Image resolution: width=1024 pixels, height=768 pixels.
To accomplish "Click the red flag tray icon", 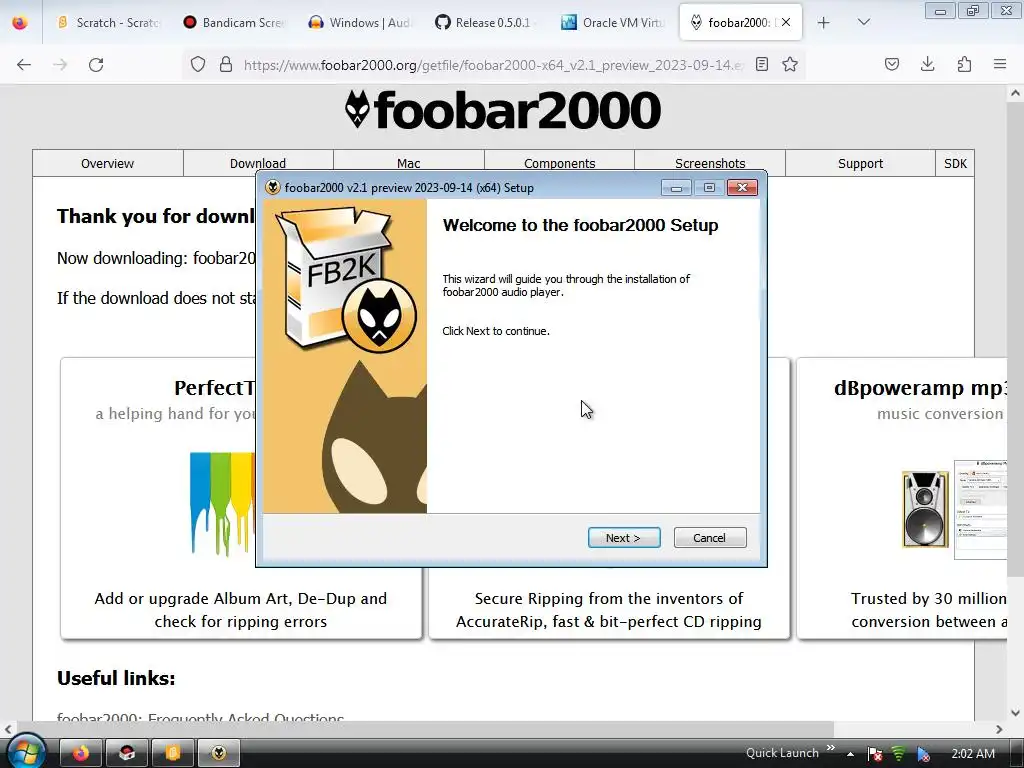I will [875, 754].
